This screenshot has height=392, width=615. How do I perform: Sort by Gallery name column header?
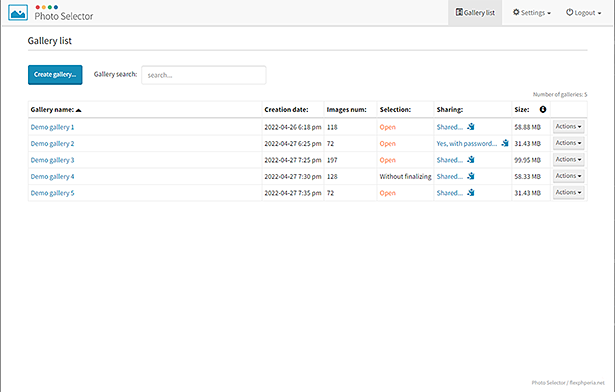tap(56, 110)
